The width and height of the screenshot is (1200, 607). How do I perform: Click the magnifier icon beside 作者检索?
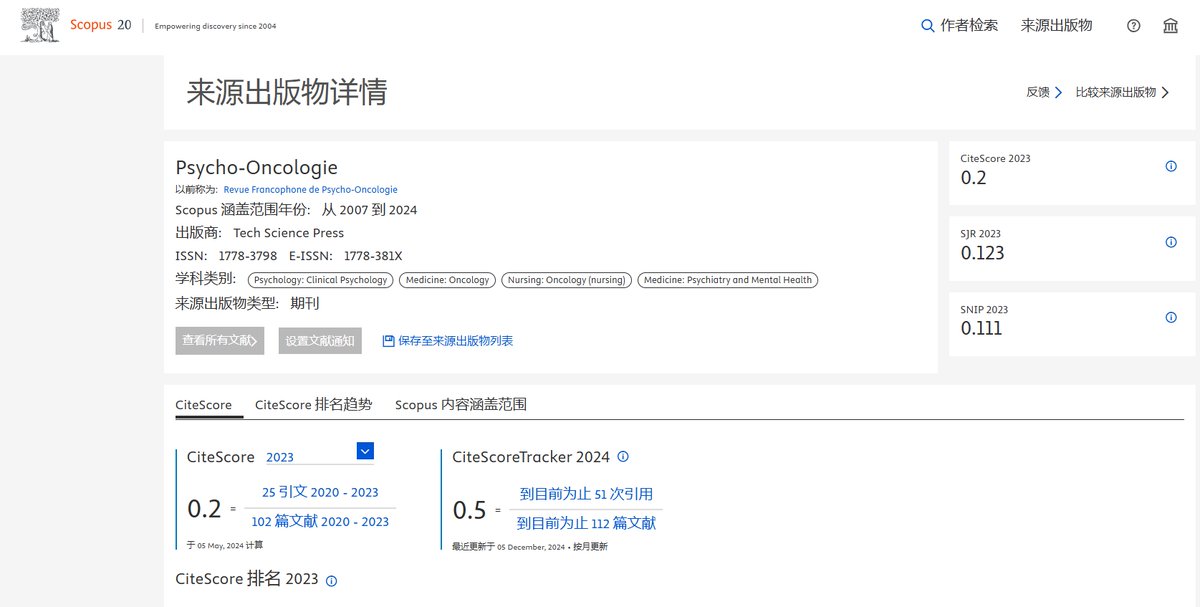[927, 26]
